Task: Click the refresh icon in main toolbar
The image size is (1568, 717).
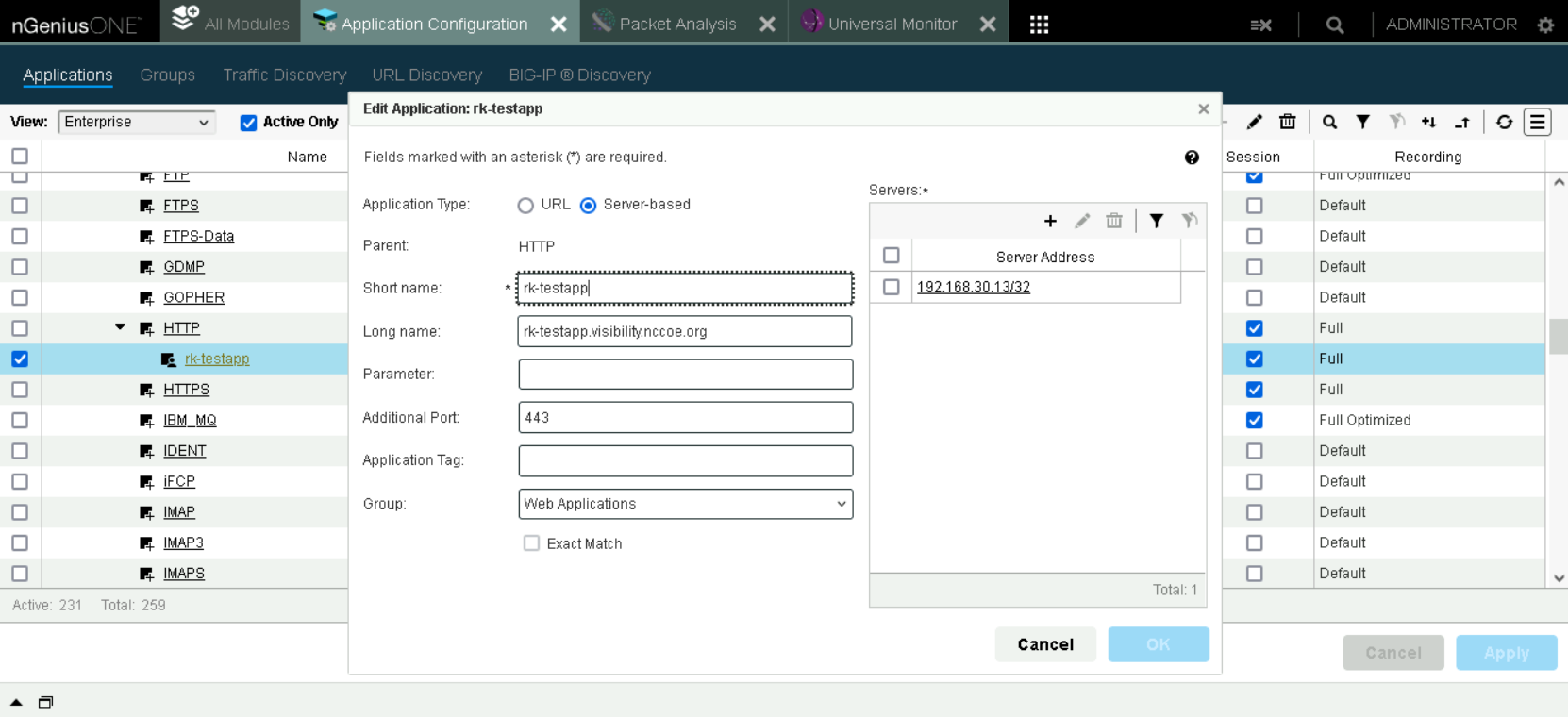Action: pyautogui.click(x=1504, y=122)
